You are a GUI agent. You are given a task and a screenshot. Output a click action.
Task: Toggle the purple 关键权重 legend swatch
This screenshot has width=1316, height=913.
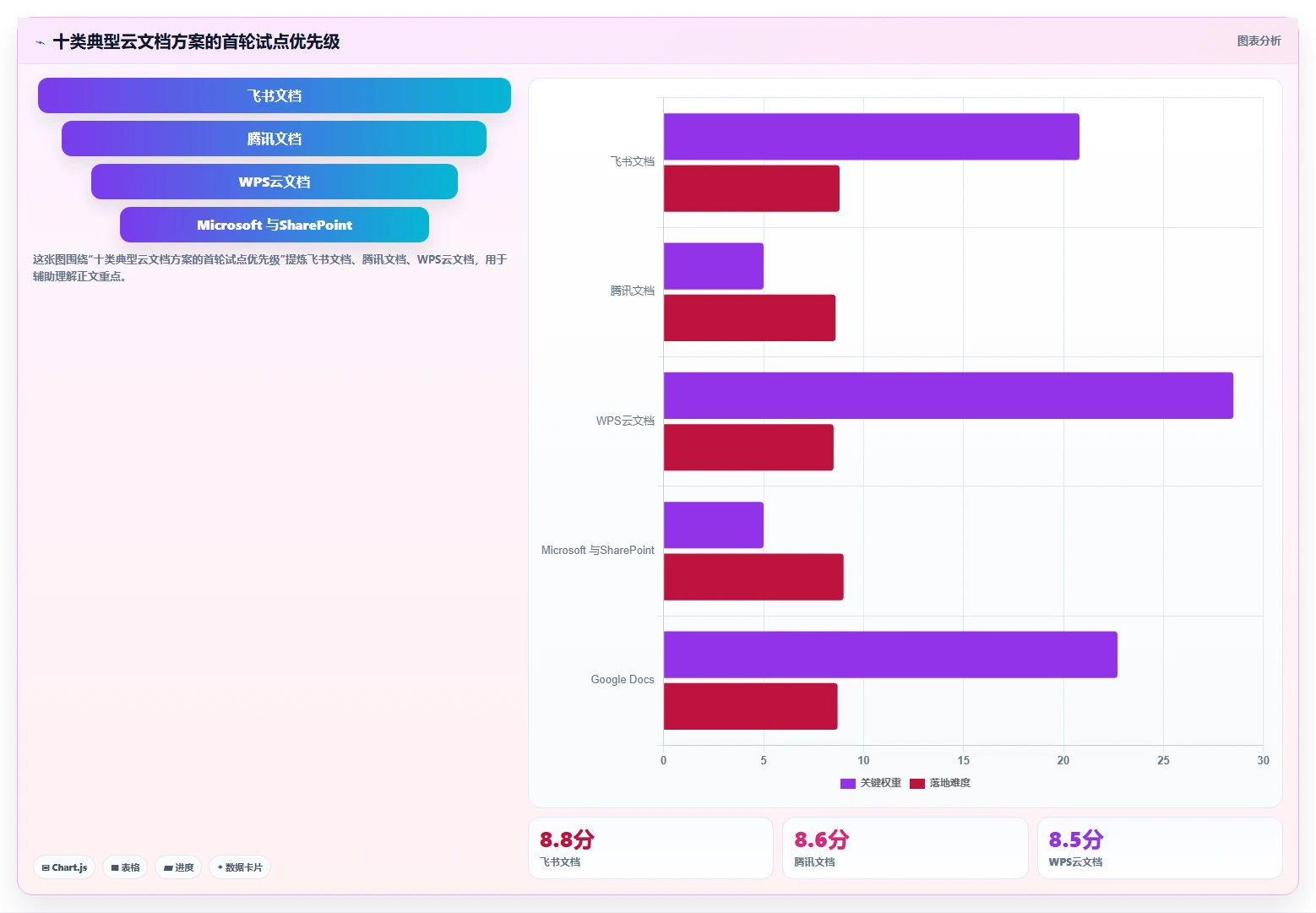point(848,783)
